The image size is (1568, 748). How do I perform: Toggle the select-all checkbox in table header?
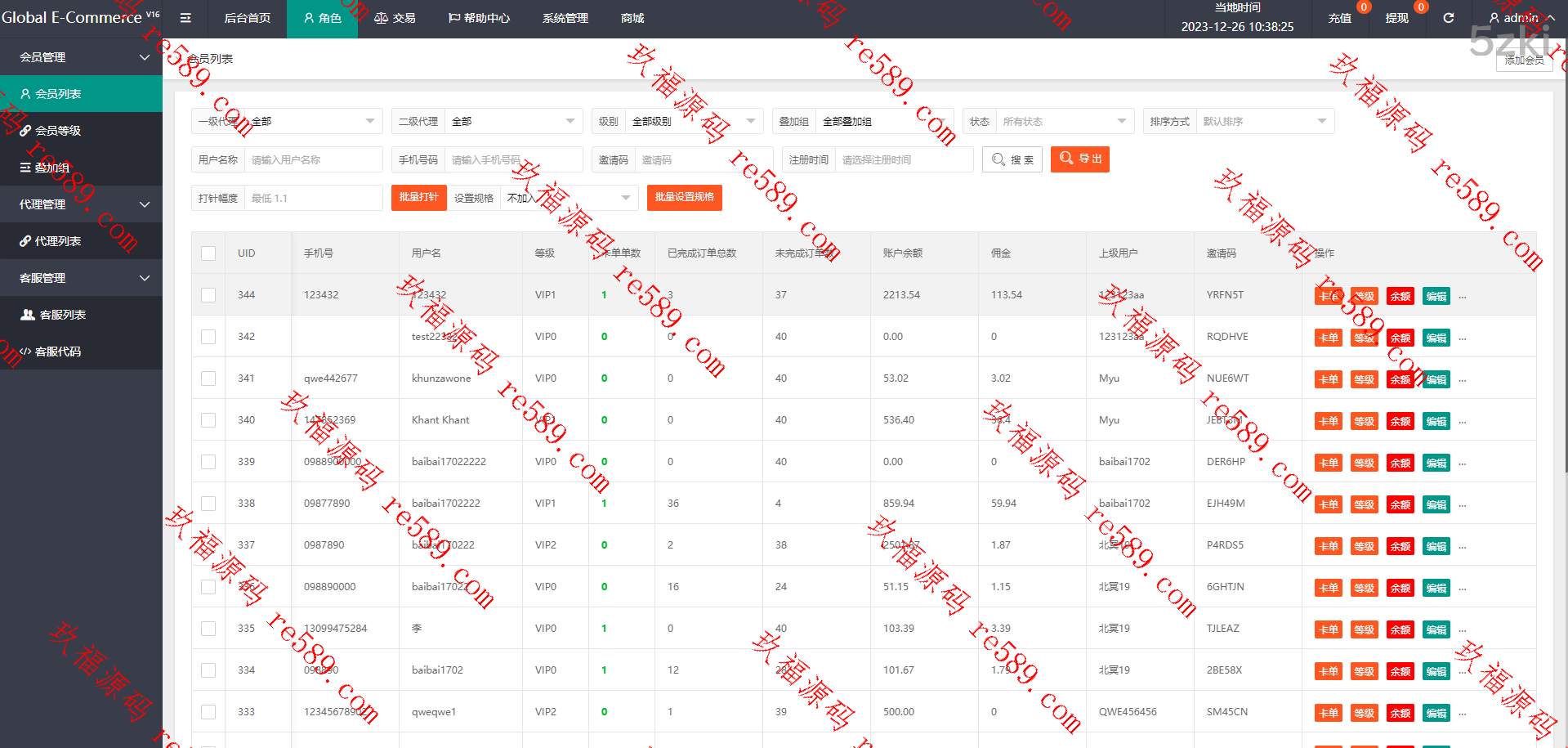(208, 253)
